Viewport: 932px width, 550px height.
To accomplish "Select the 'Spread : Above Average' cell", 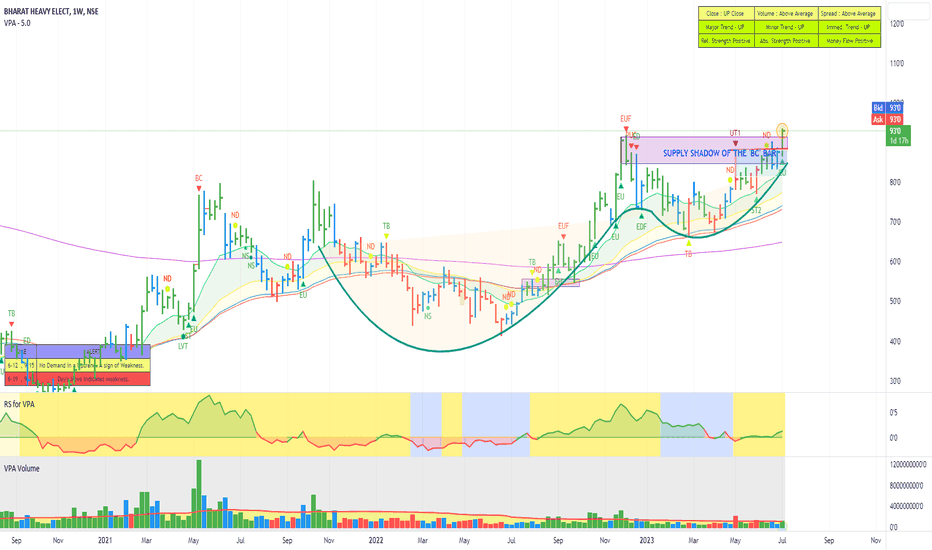I will coord(849,13).
